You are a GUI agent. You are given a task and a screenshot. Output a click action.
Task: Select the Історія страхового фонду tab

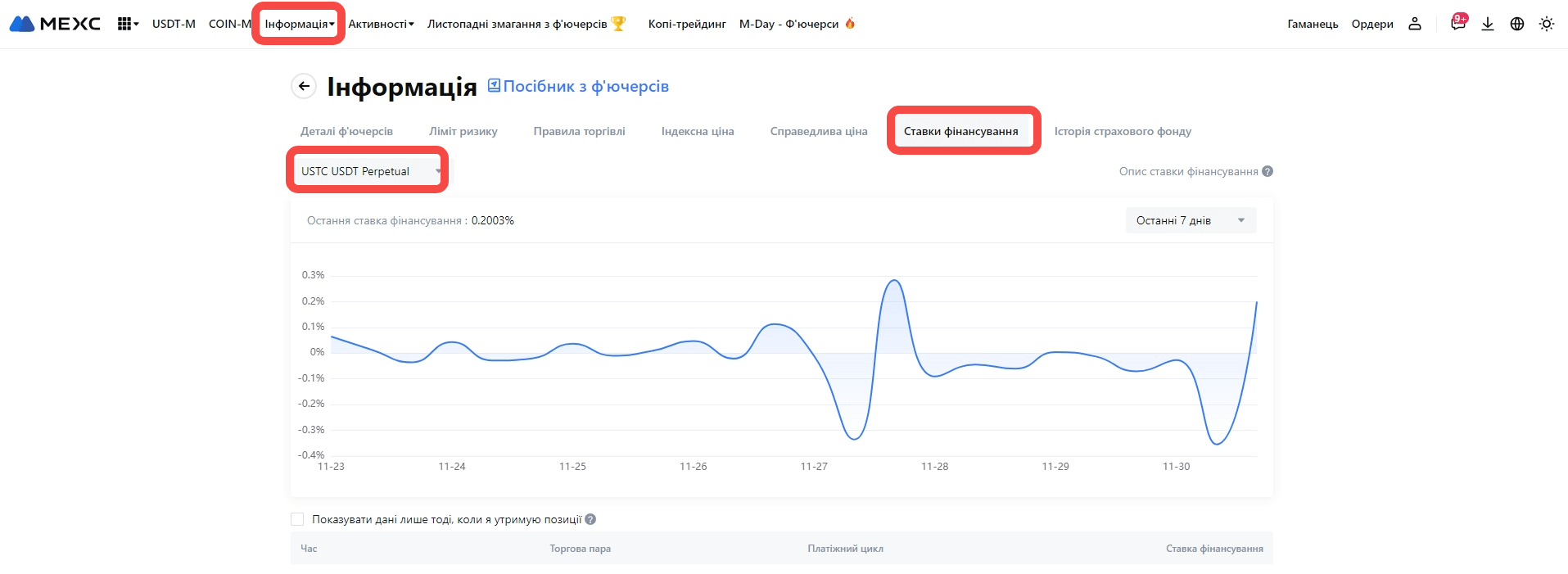(x=1122, y=131)
